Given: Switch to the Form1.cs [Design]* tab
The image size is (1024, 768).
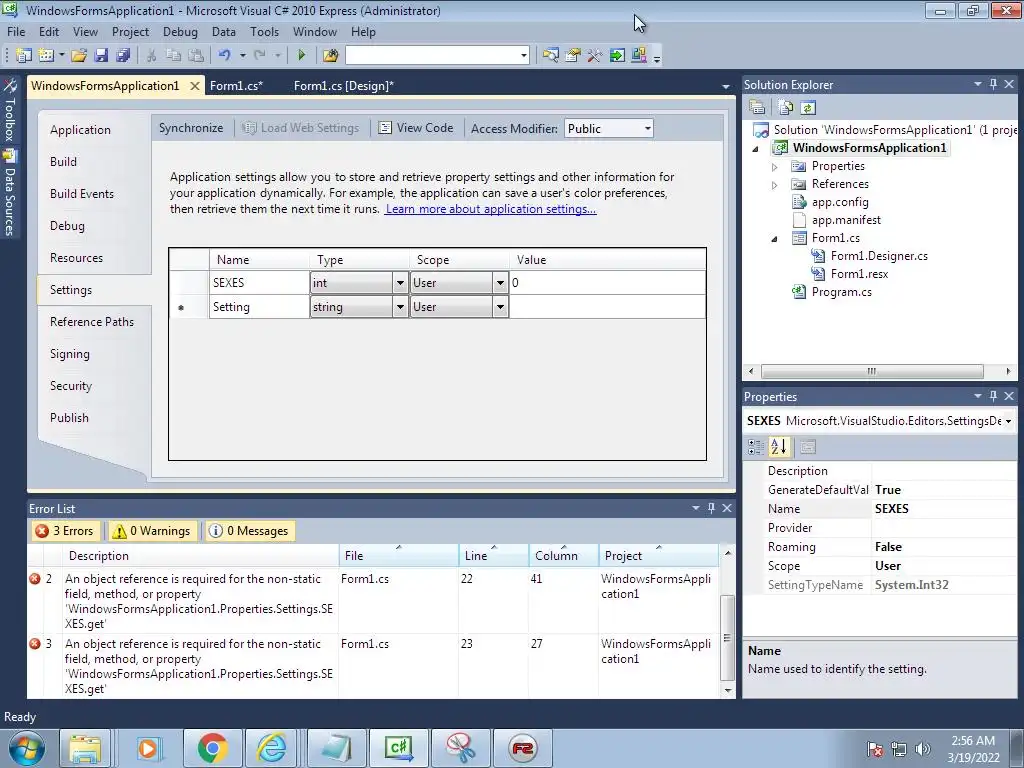Looking at the screenshot, I should click(344, 86).
